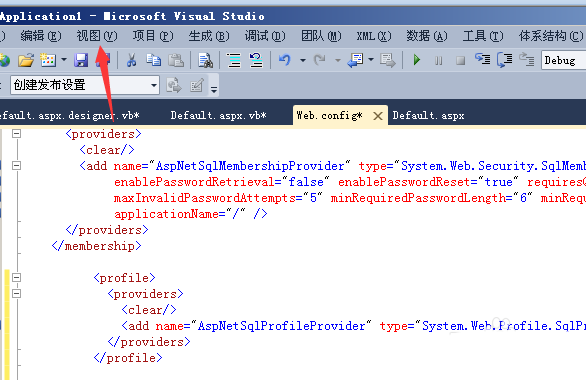Open the 体系结构(C) menu

(550, 36)
